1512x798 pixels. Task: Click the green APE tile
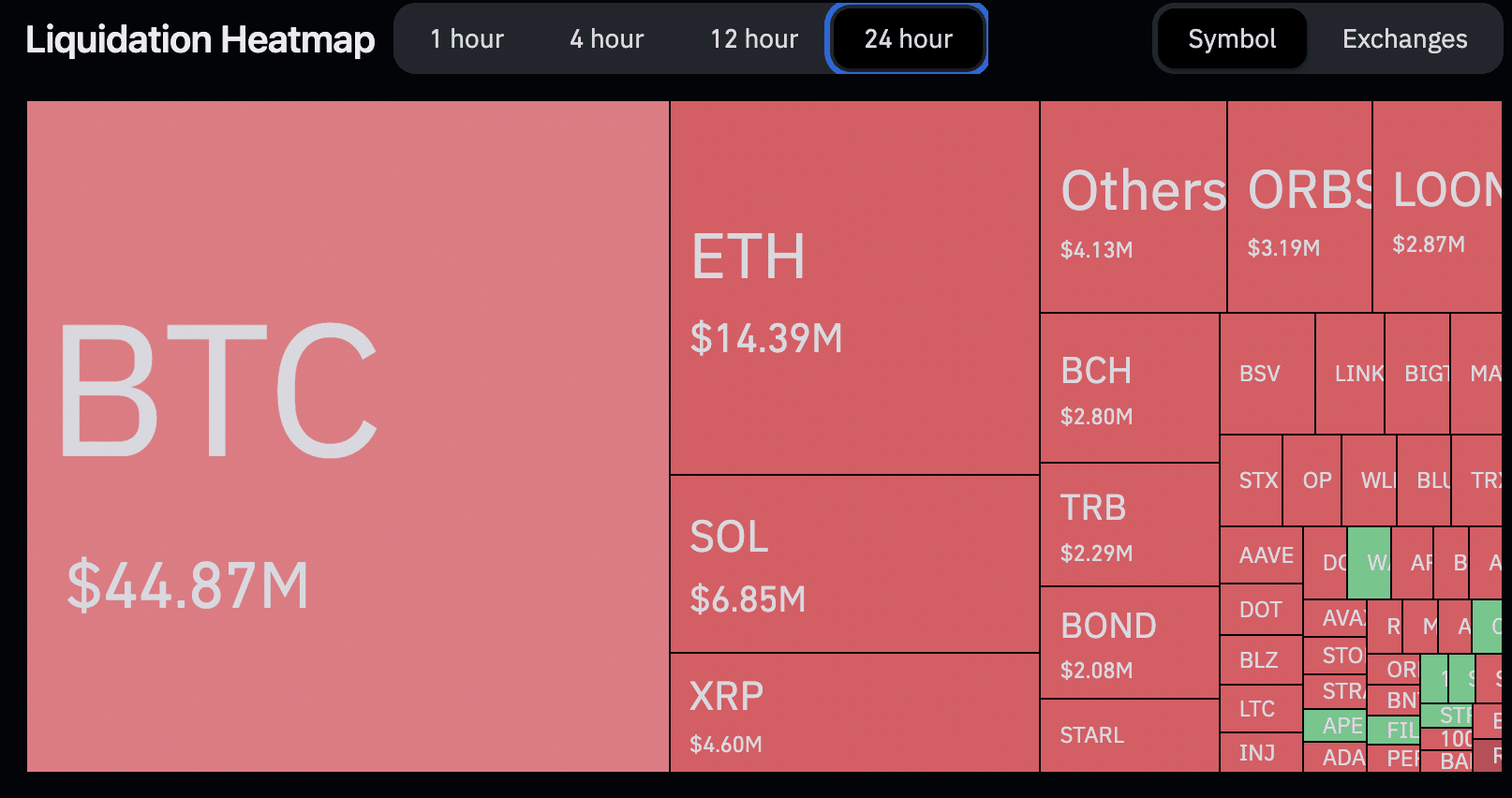coord(1334,726)
